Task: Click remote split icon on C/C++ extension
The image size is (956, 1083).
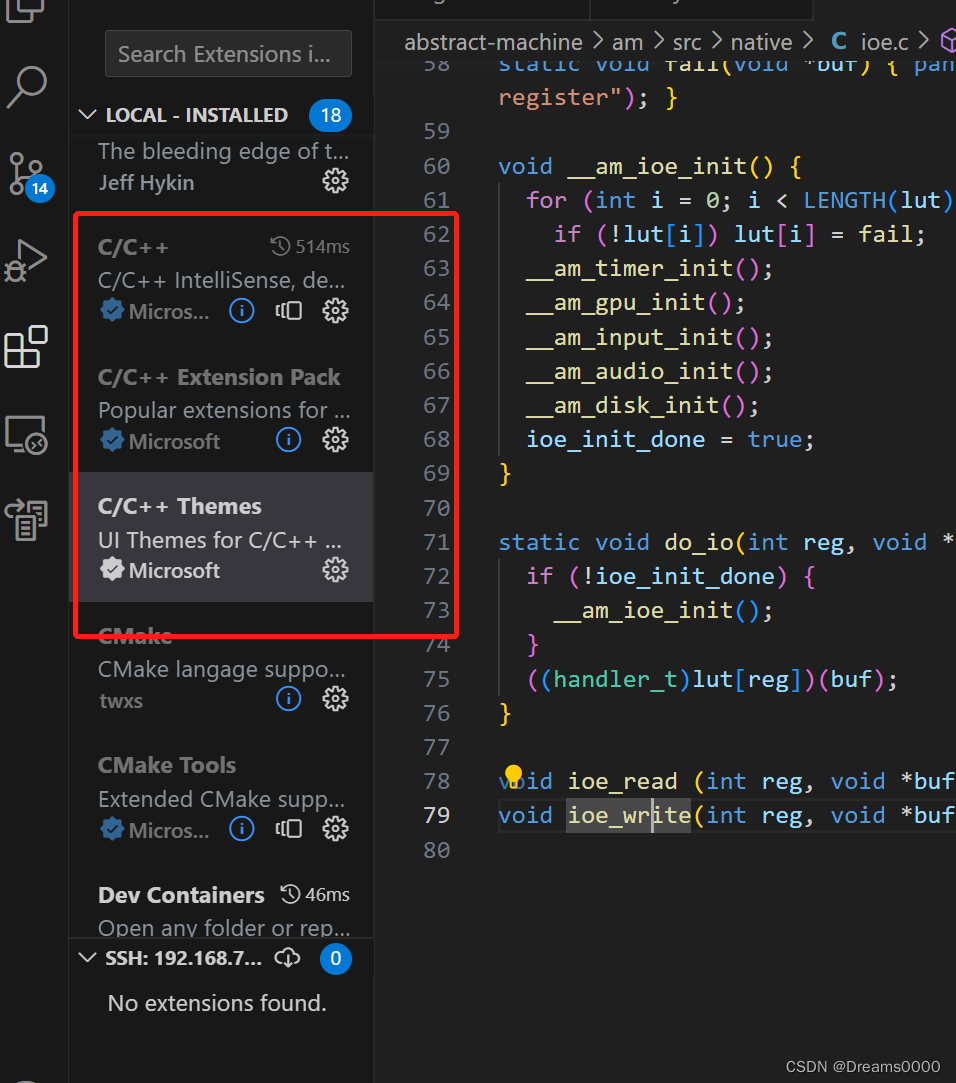Action: pyautogui.click(x=289, y=311)
